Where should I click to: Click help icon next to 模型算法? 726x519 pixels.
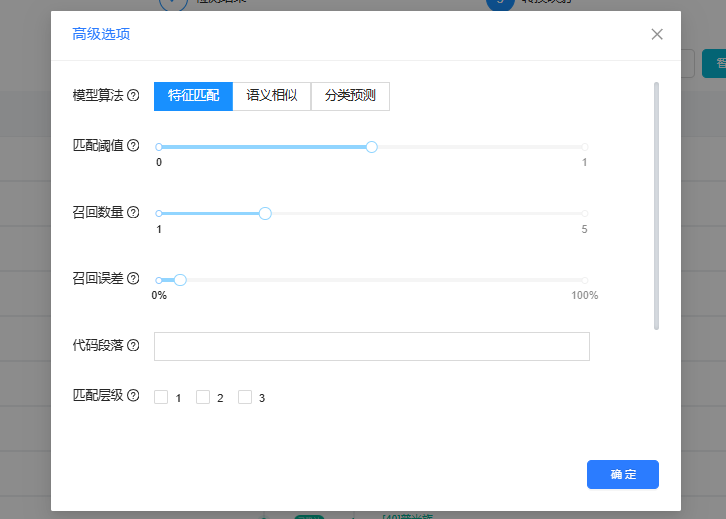pos(133,96)
